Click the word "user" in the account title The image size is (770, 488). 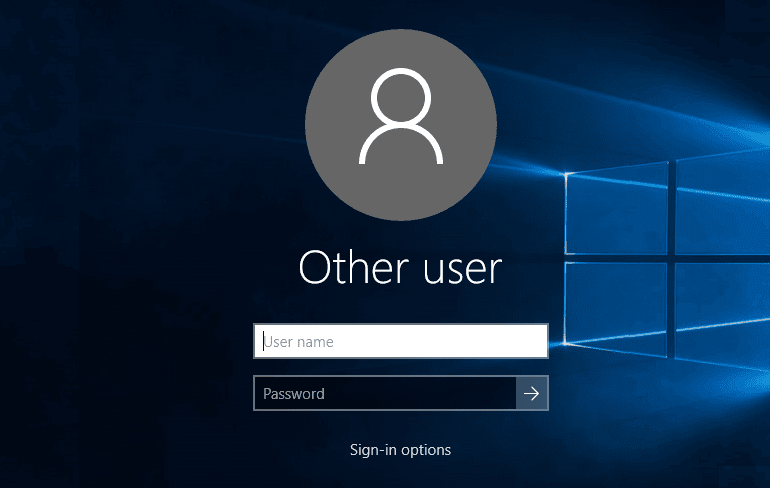(x=463, y=270)
